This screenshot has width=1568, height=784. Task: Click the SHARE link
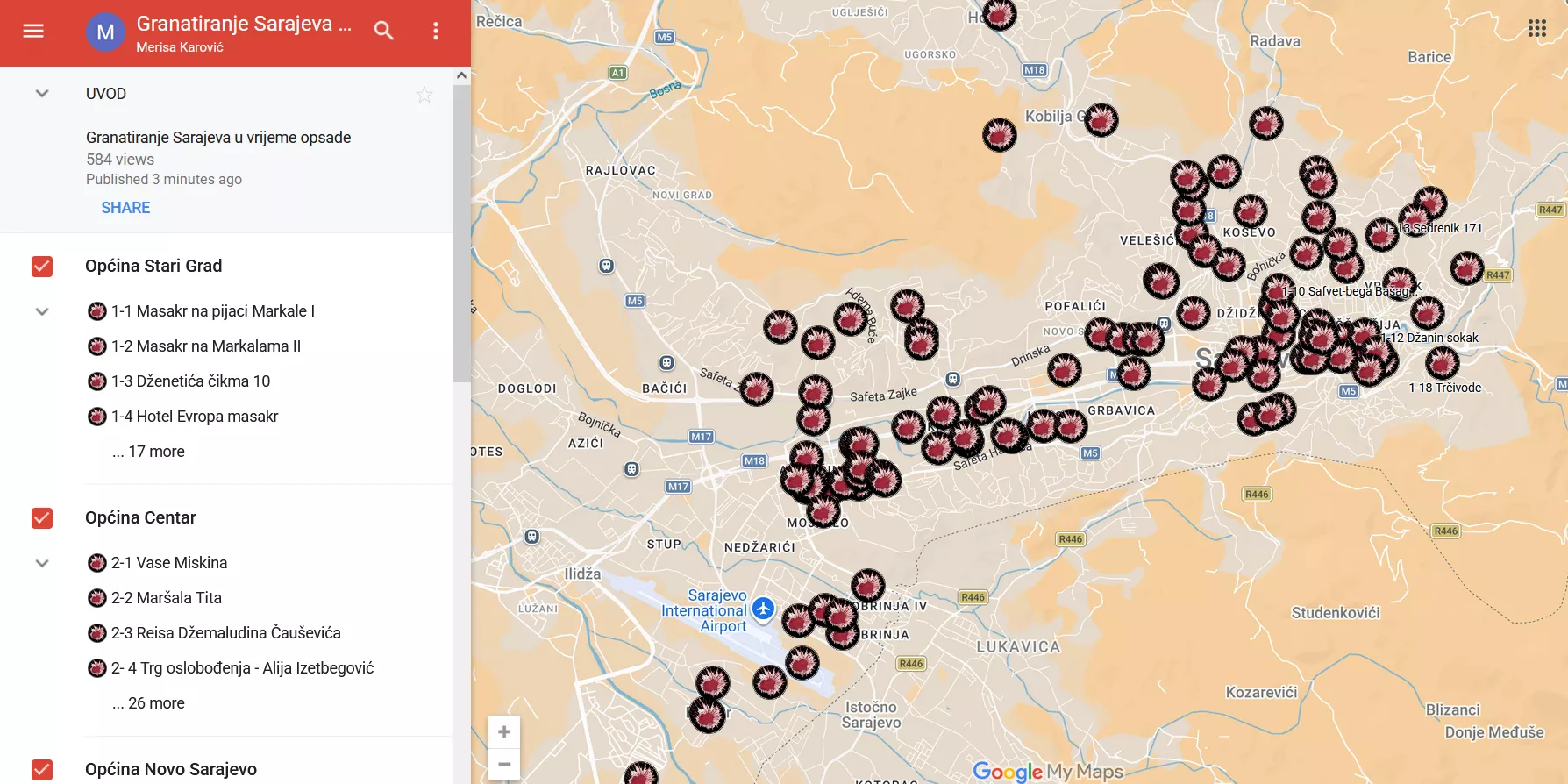(x=125, y=208)
